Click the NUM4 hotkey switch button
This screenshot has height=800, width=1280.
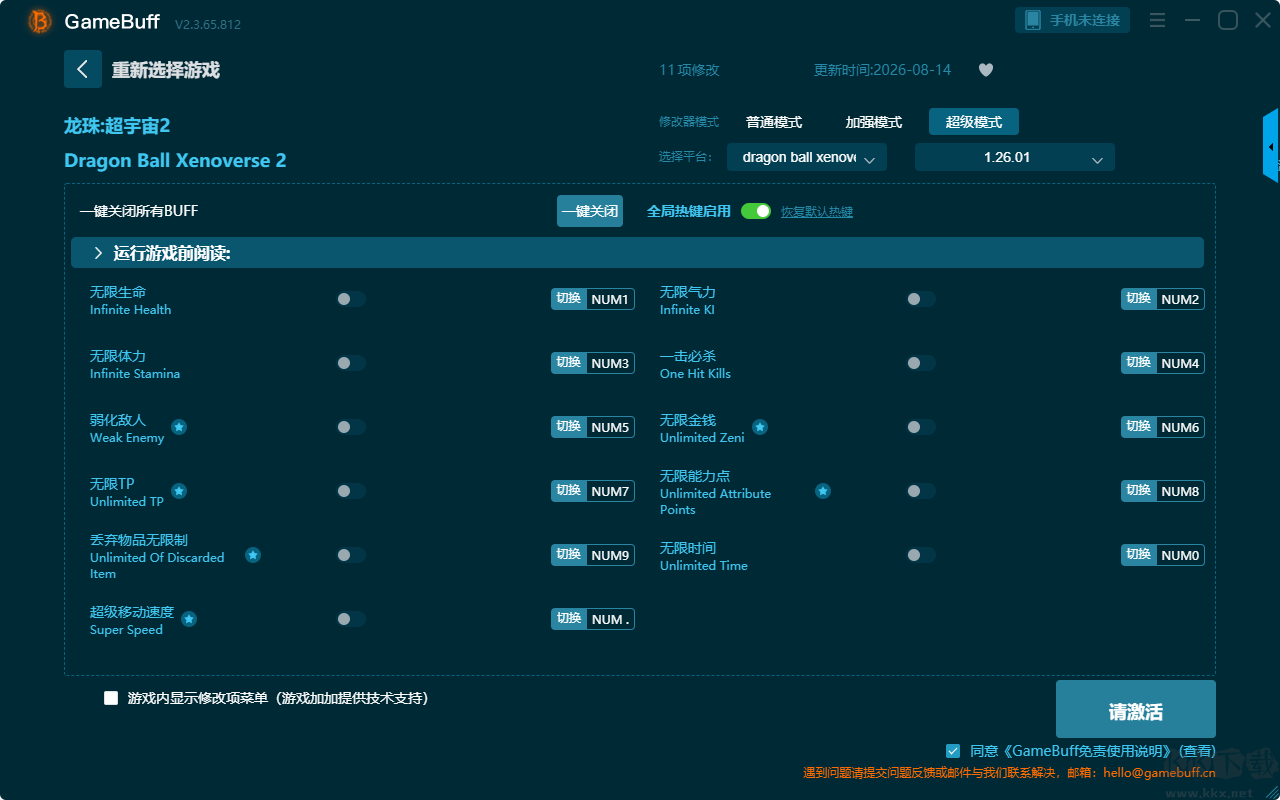pyautogui.click(x=1163, y=363)
